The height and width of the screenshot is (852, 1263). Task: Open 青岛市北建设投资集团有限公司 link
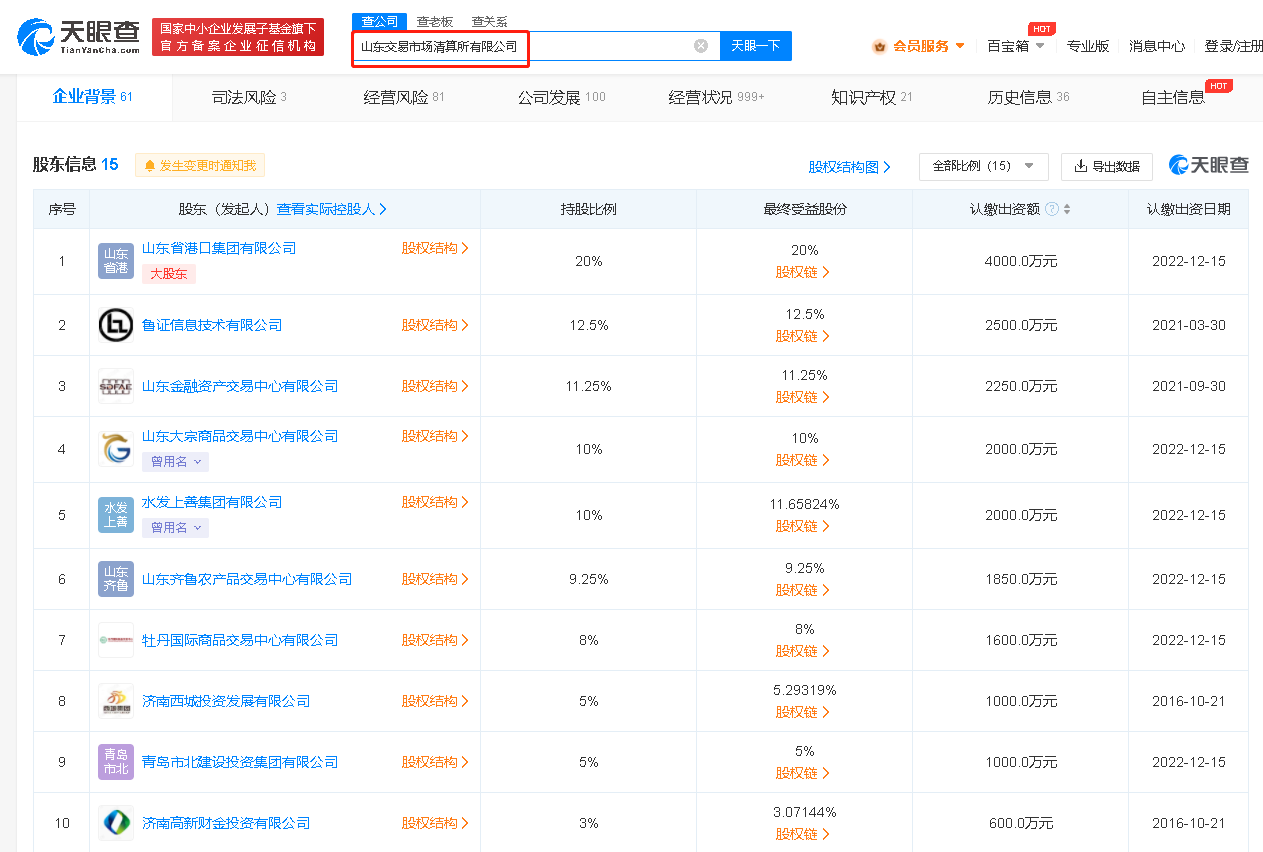pos(240,762)
